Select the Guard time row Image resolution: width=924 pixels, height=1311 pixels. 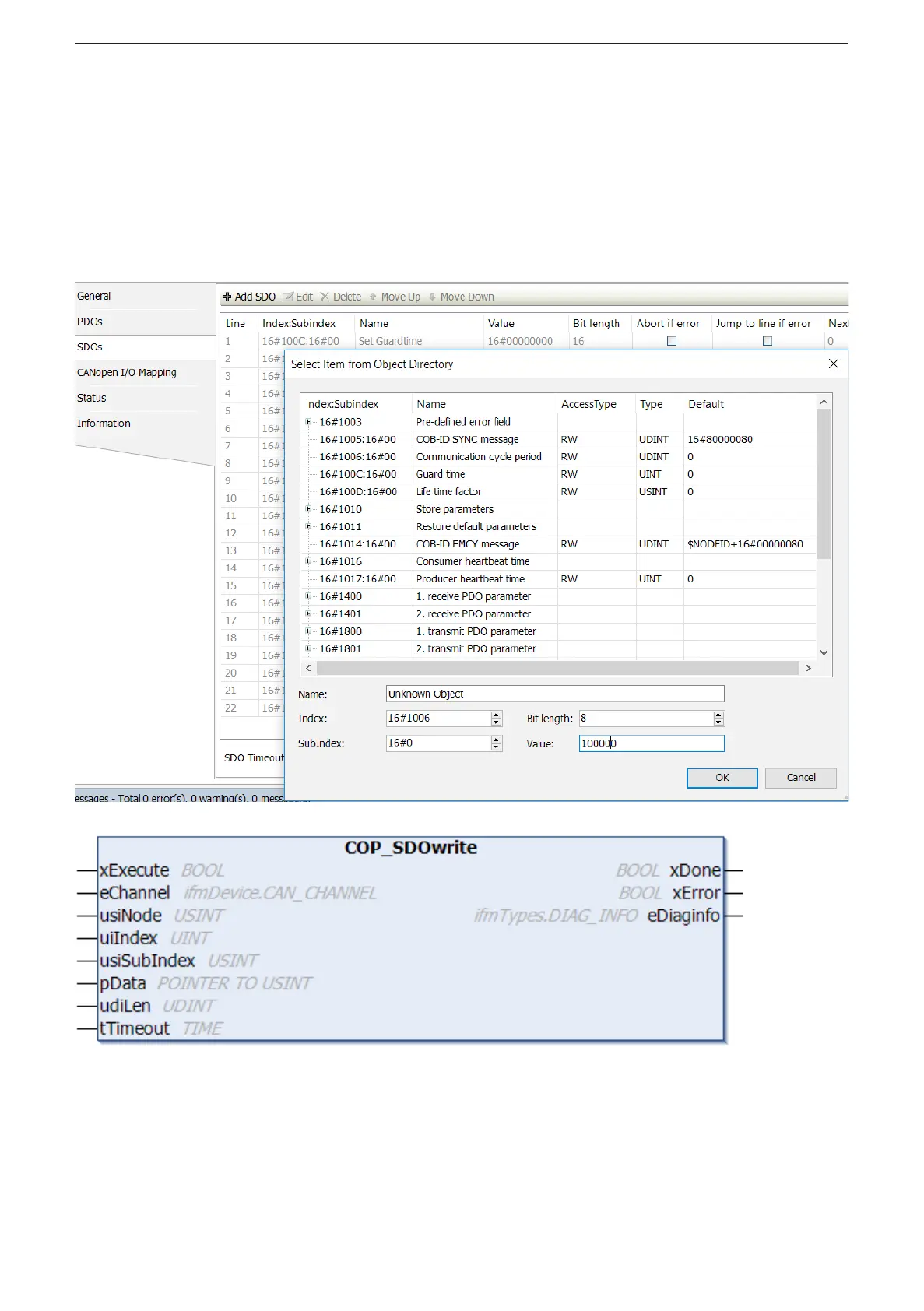click(558, 474)
